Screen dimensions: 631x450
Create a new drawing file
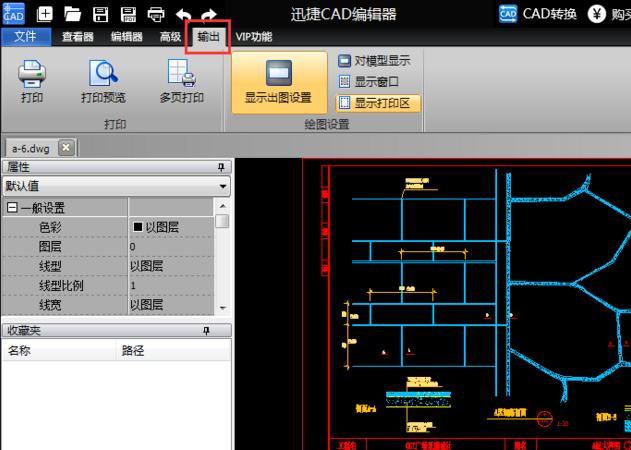(x=44, y=14)
